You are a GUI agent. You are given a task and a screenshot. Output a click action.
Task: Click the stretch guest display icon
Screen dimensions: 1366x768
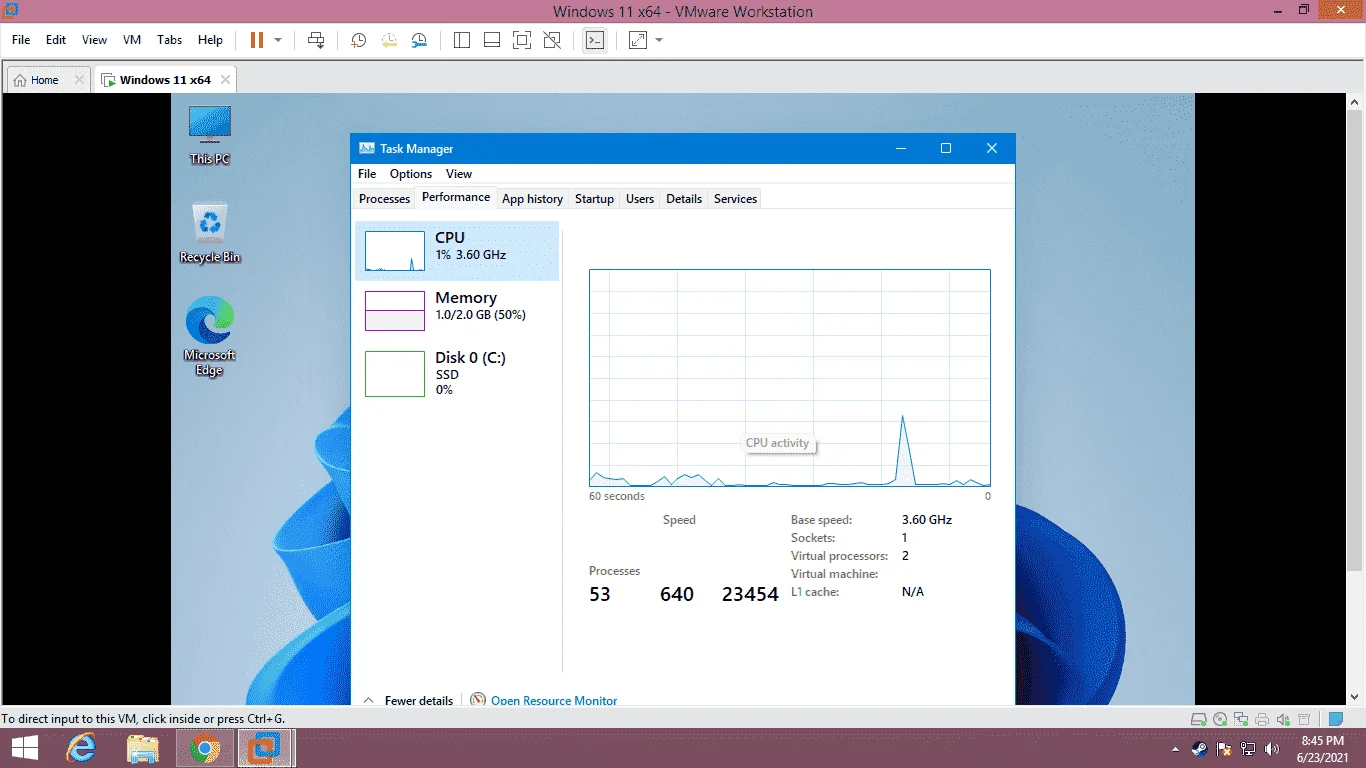point(638,40)
